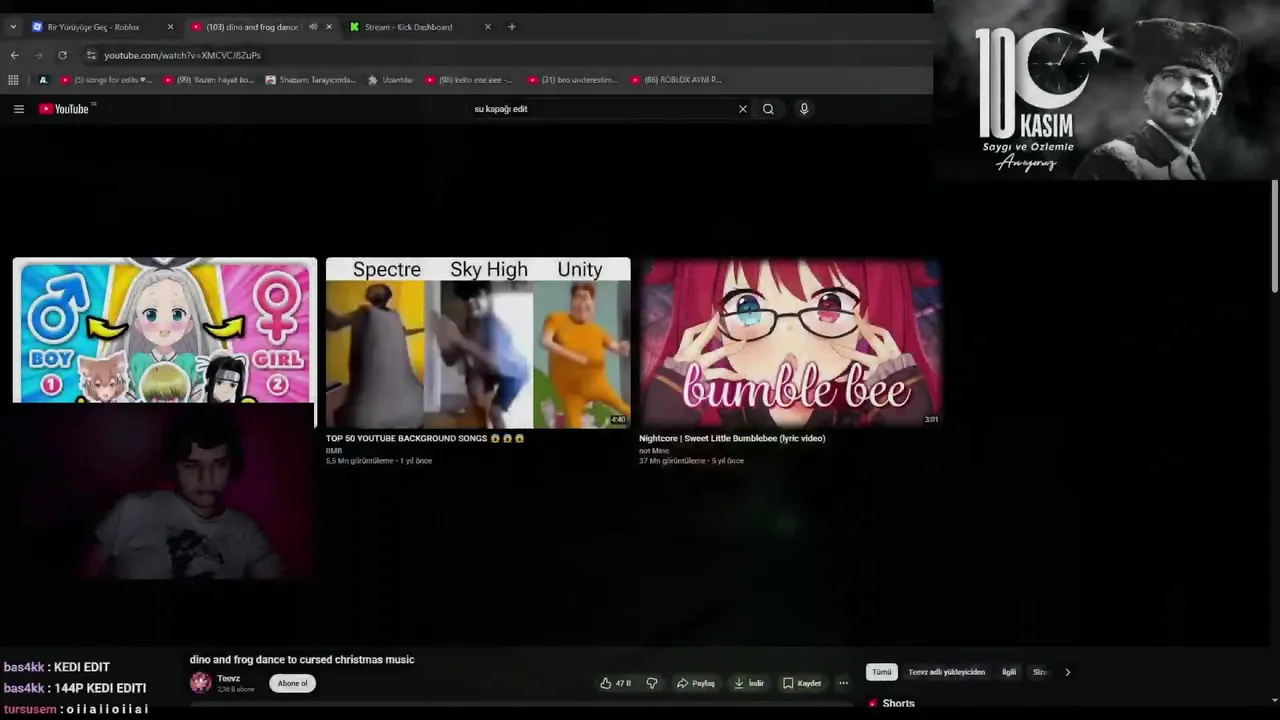This screenshot has height=720, width=1280.
Task: Open the Uzantılar bookmark
Action: click(x=391, y=80)
